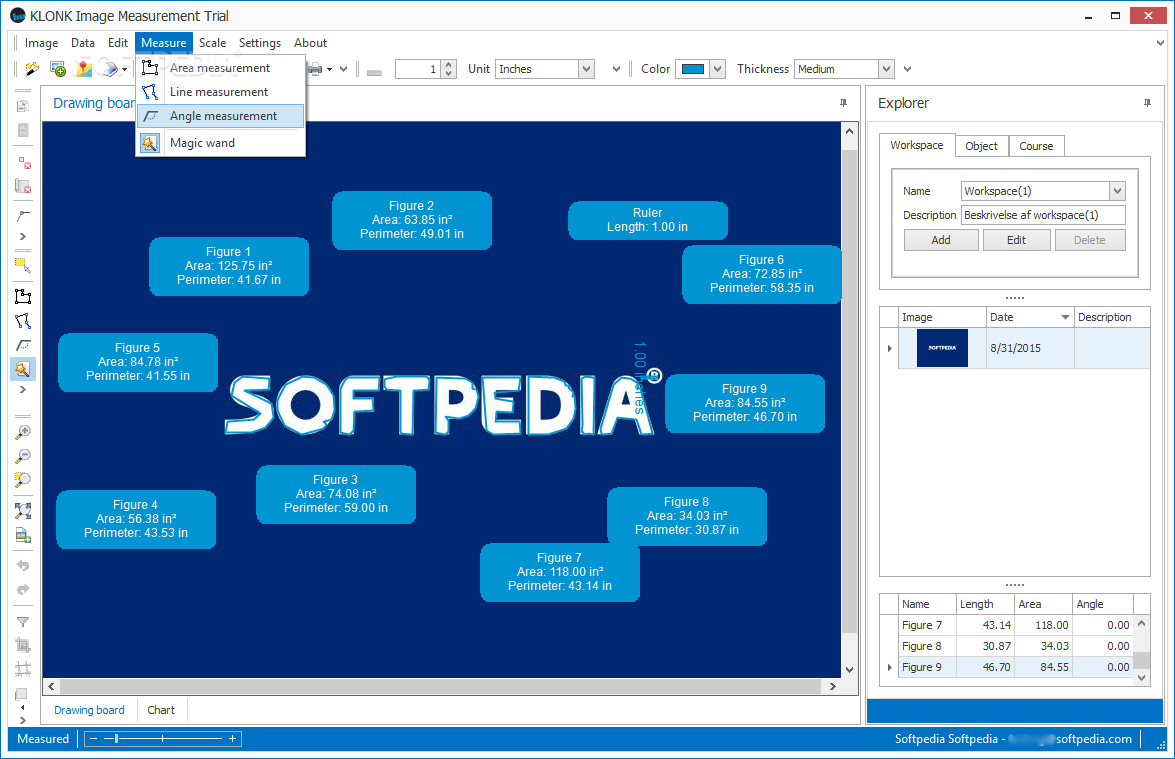Viewport: 1175px width, 759px height.
Task: Expand overflow chevron after Unit dropdown
Action: click(616, 69)
